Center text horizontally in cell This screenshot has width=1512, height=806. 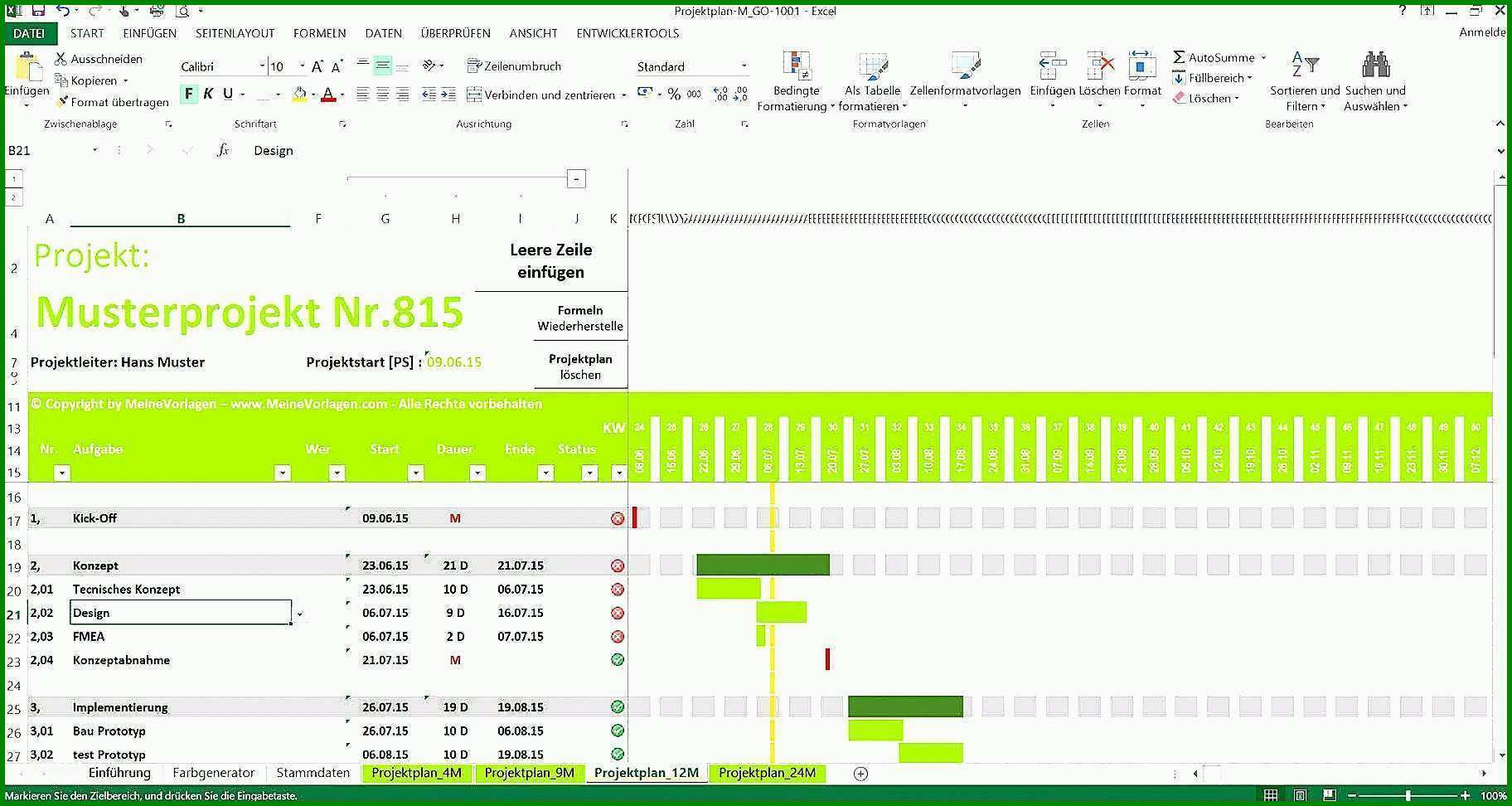(x=383, y=95)
